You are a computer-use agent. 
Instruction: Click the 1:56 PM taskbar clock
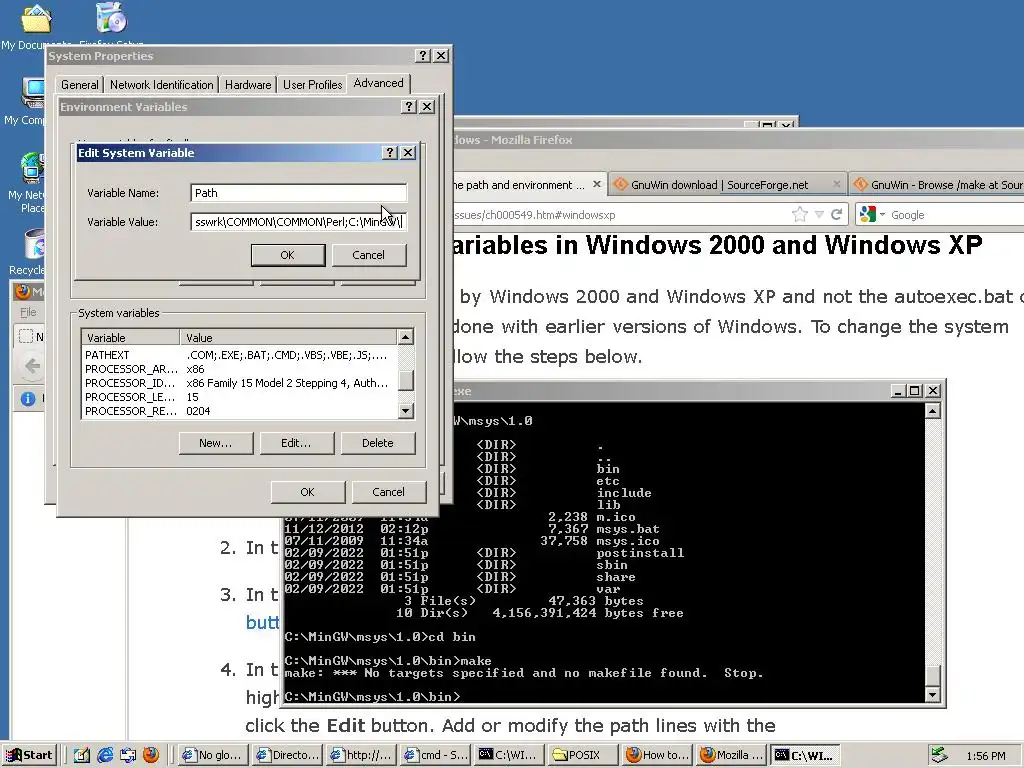coord(985,756)
